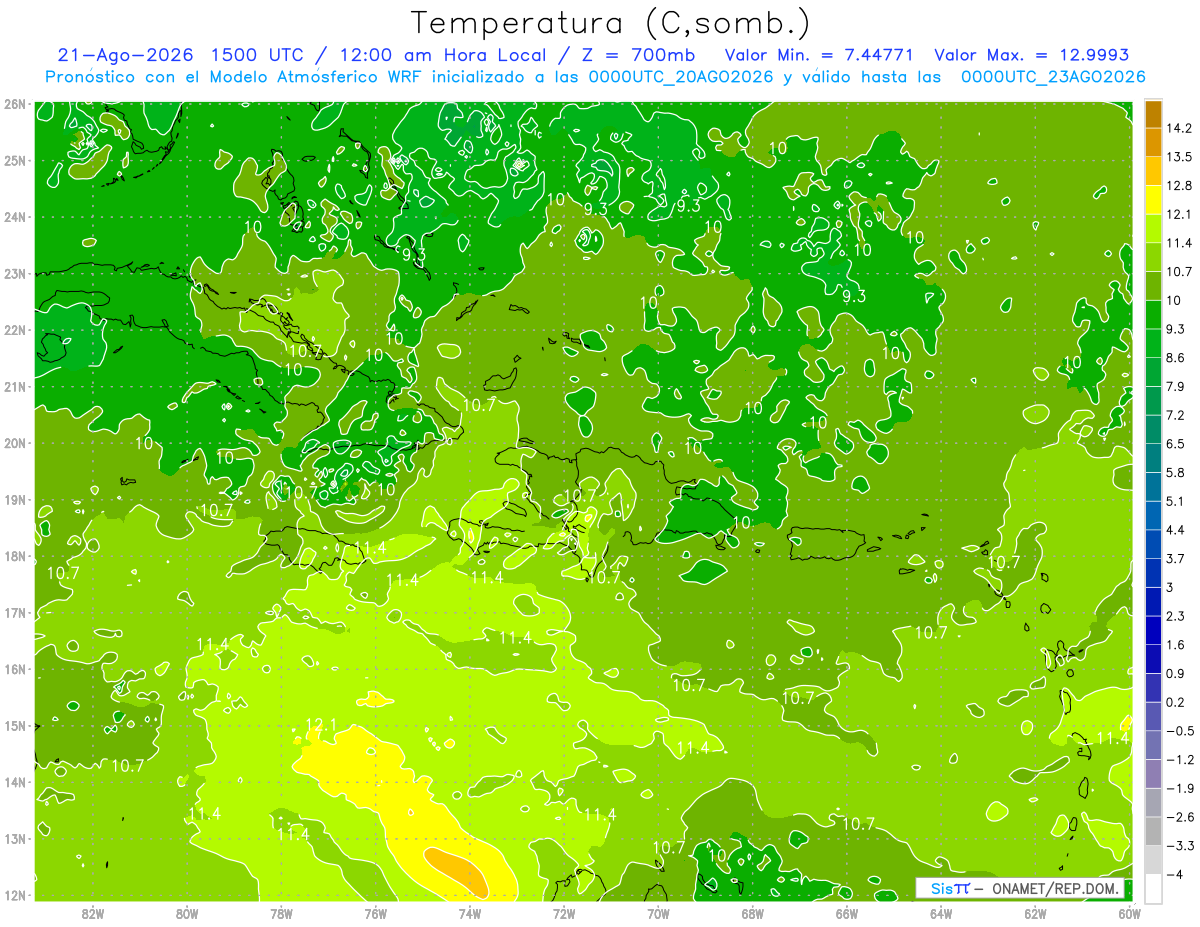Click the '-3.3' value on the color scale
1200x927 pixels.
click(x=1181, y=846)
